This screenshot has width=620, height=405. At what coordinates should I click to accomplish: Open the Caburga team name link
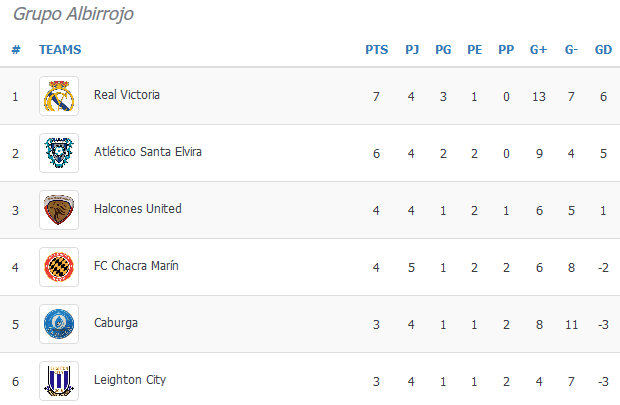115,323
